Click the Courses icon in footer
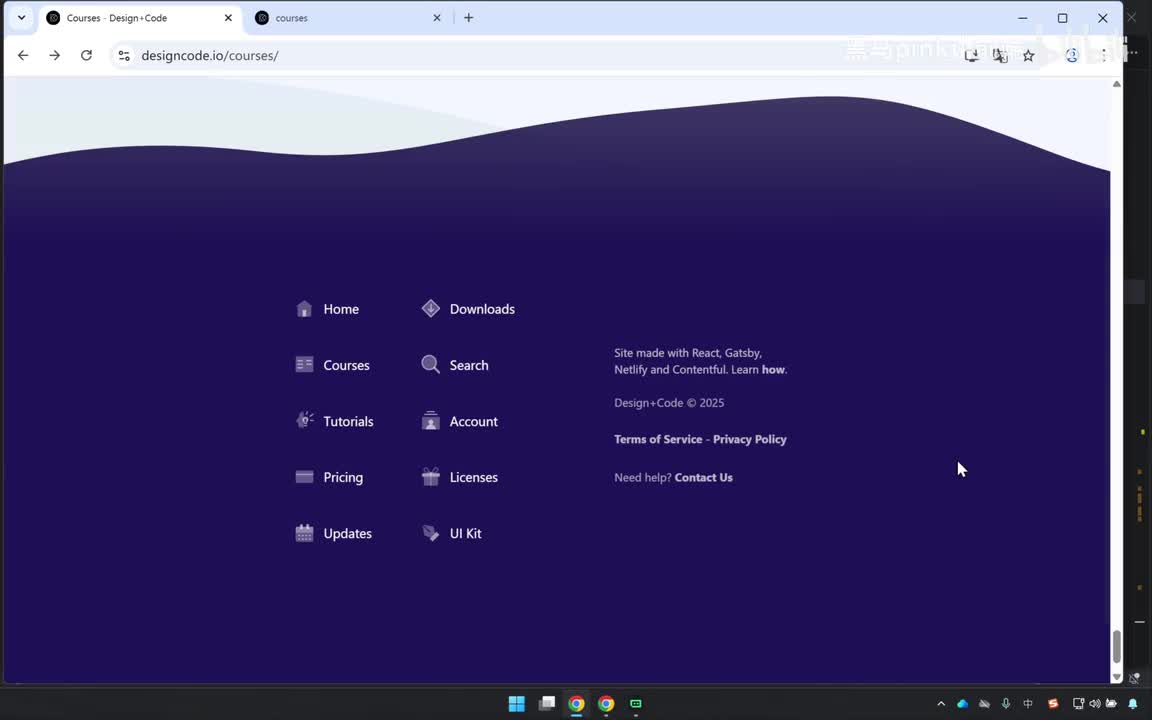This screenshot has width=1152, height=720. pyautogui.click(x=304, y=364)
